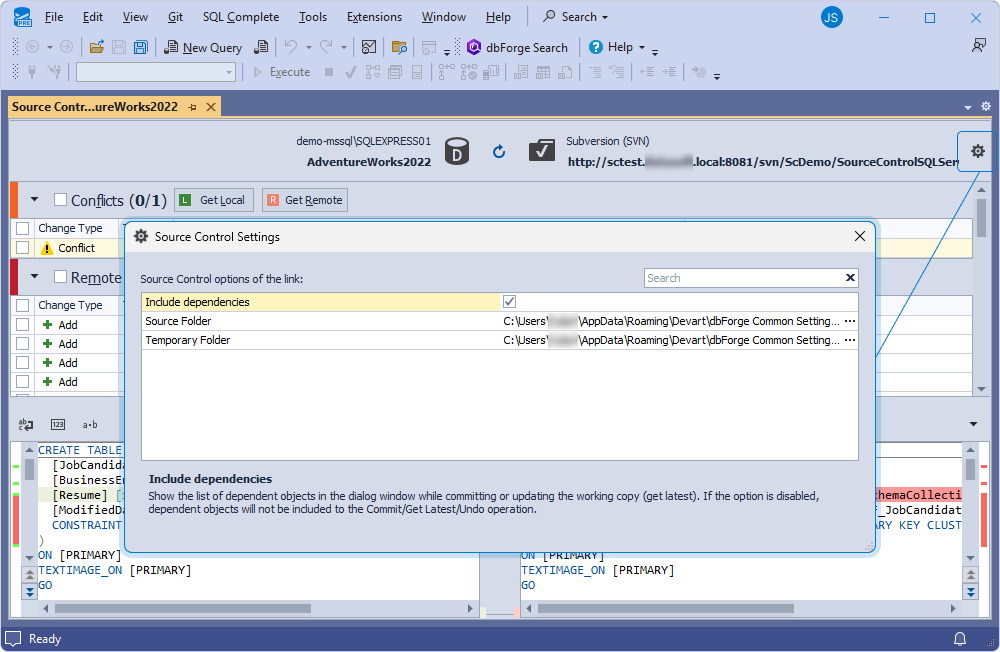Browse Temporary Folder path ellipsis button
This screenshot has width=1000, height=652.
pos(849,340)
